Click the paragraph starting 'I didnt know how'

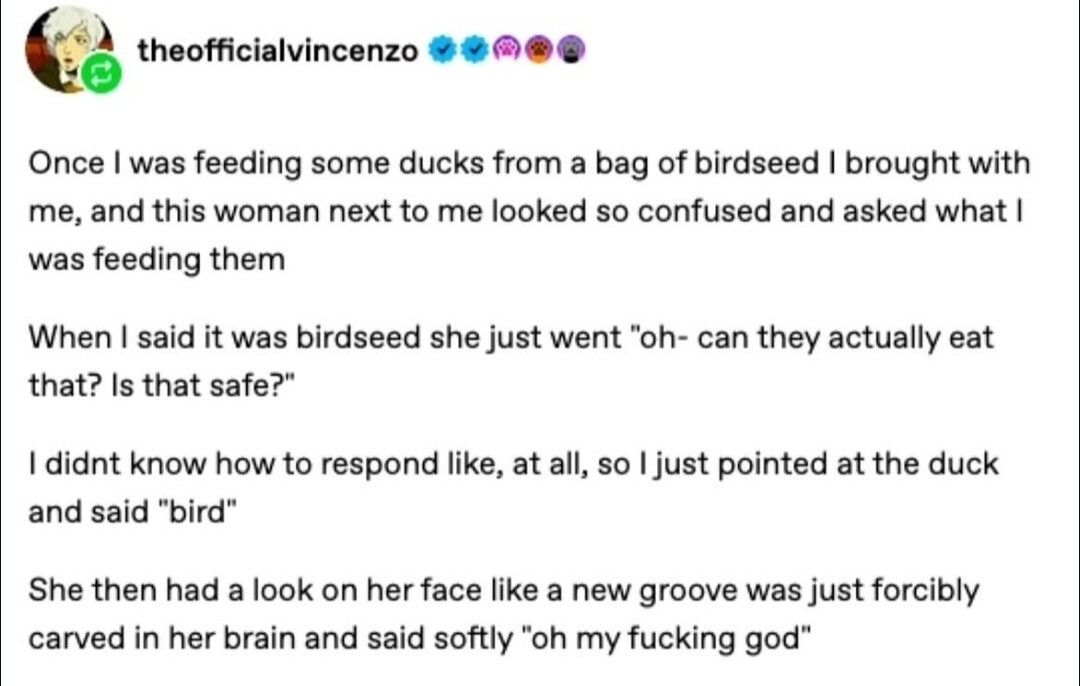[513, 488]
